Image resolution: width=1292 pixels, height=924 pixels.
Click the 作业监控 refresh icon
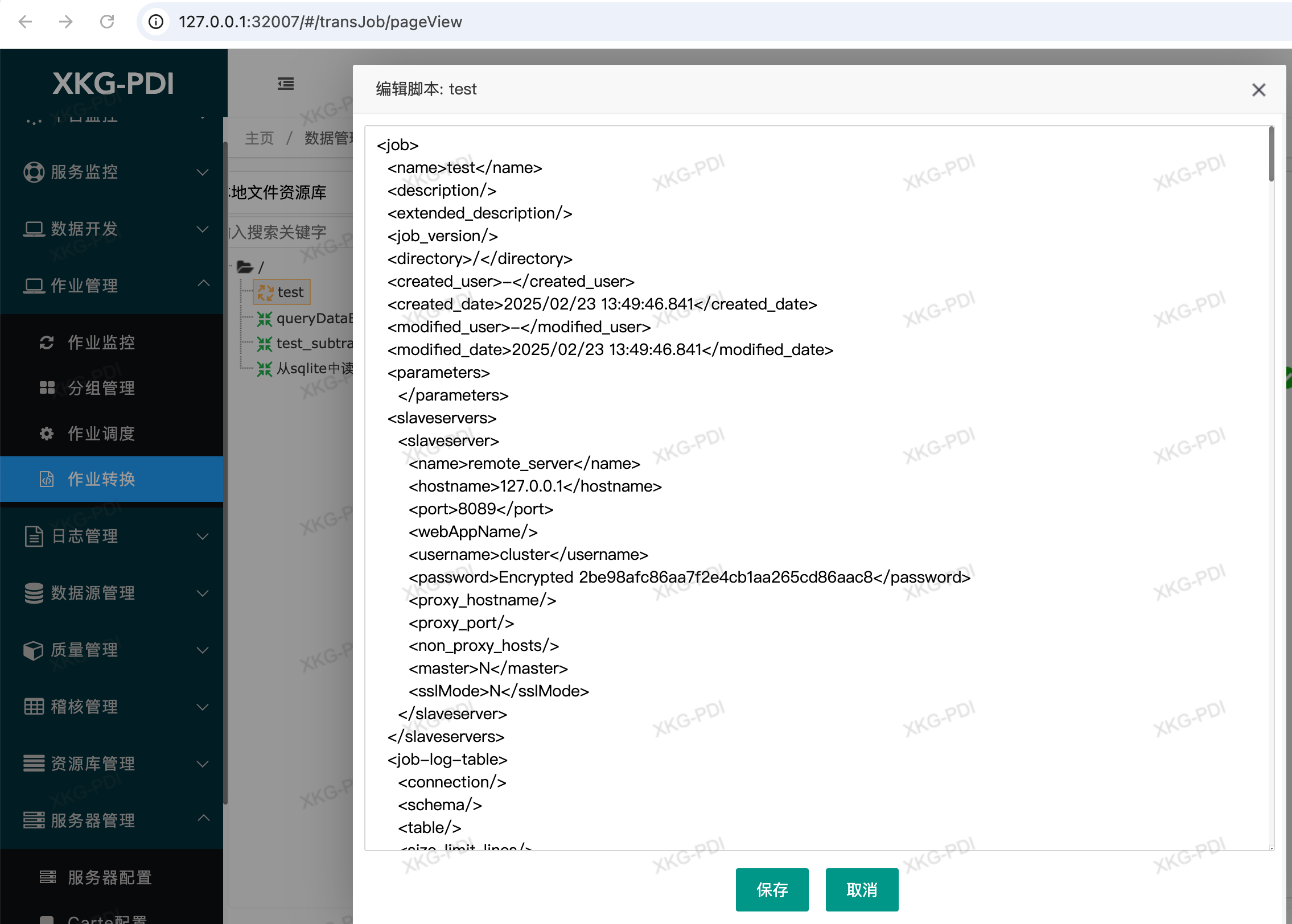[x=47, y=343]
